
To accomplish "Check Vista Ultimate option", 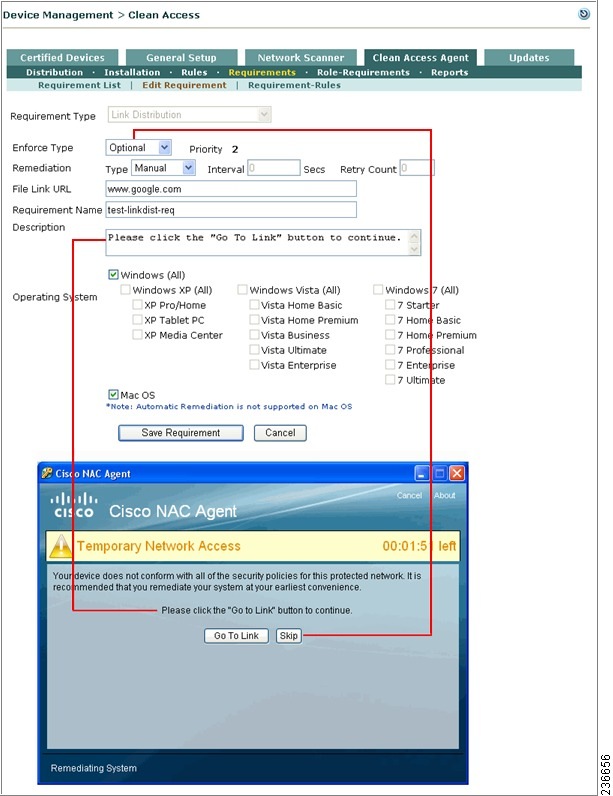I will 254,349.
